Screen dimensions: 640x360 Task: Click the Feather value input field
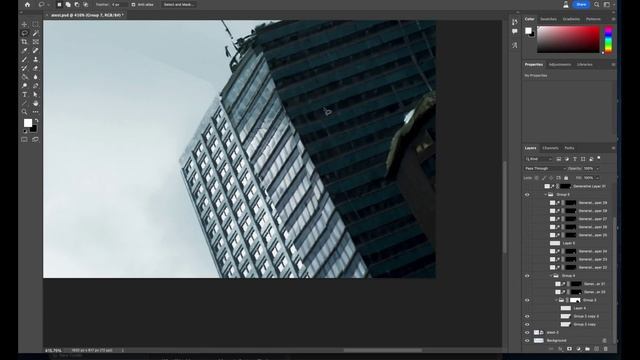[x=119, y=4]
